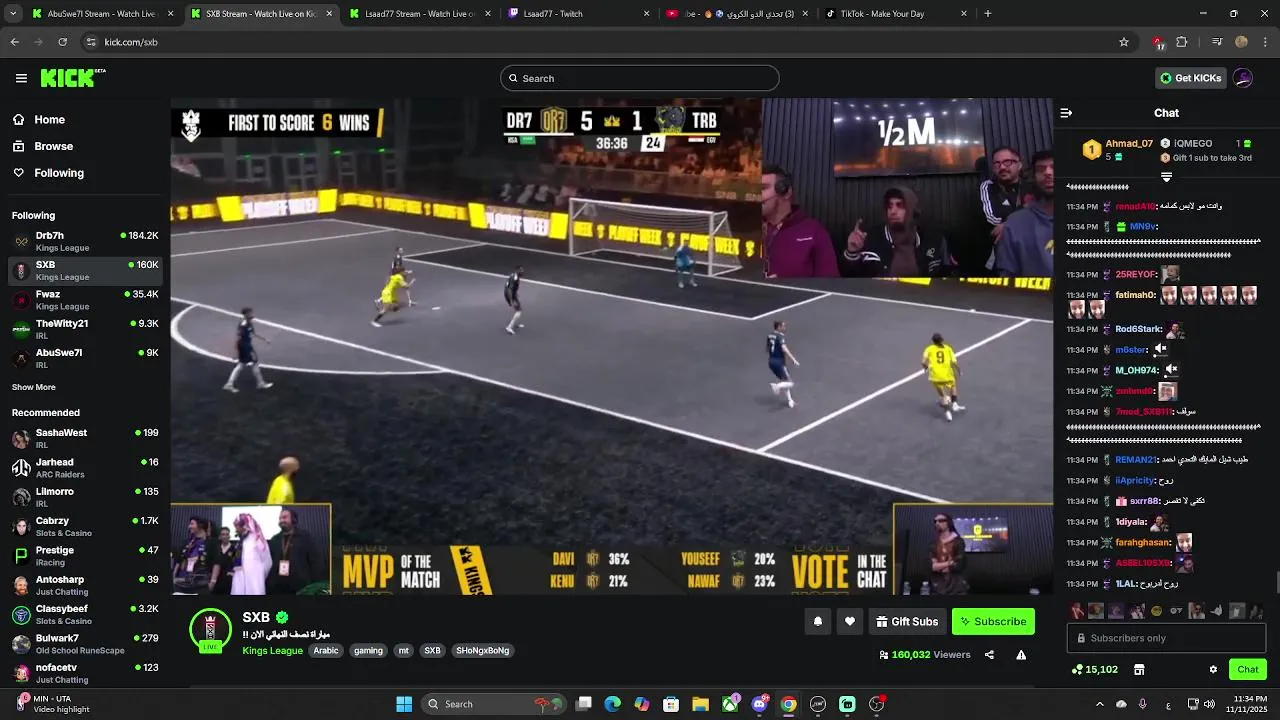The height and width of the screenshot is (720, 1280).
Task: Expand the Show More following list
Action: [34, 387]
